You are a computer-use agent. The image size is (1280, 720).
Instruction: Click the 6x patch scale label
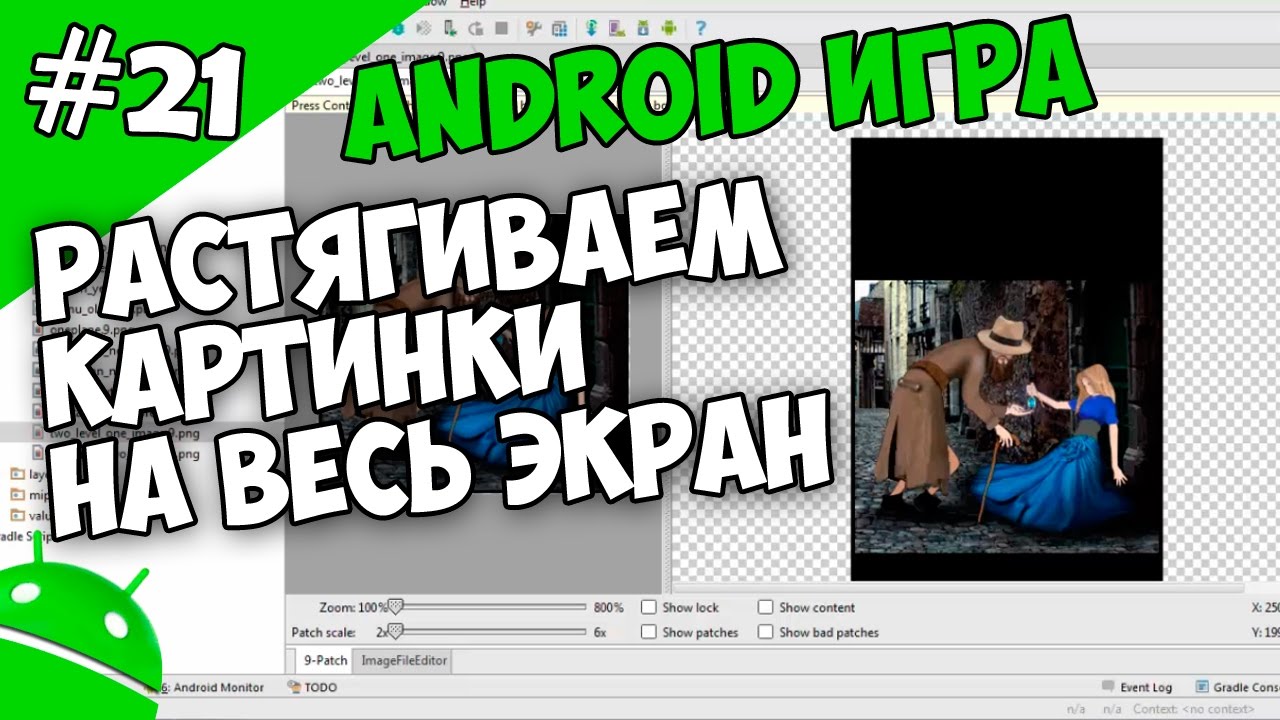point(600,632)
